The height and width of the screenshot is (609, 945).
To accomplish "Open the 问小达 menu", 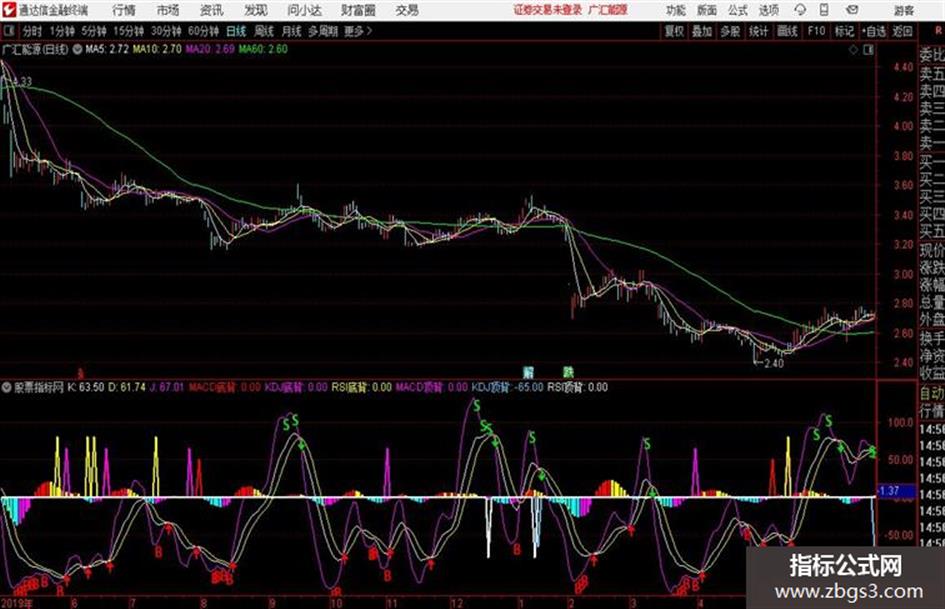I will [304, 10].
